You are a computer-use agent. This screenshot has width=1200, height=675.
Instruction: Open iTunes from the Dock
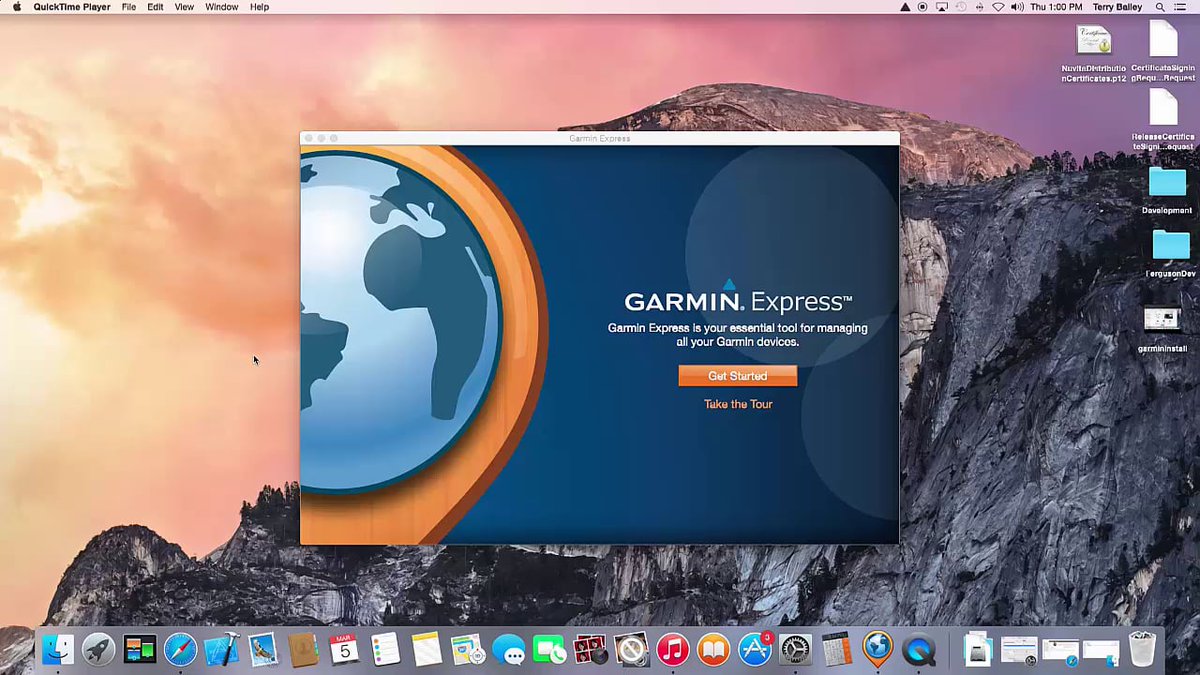pyautogui.click(x=673, y=650)
